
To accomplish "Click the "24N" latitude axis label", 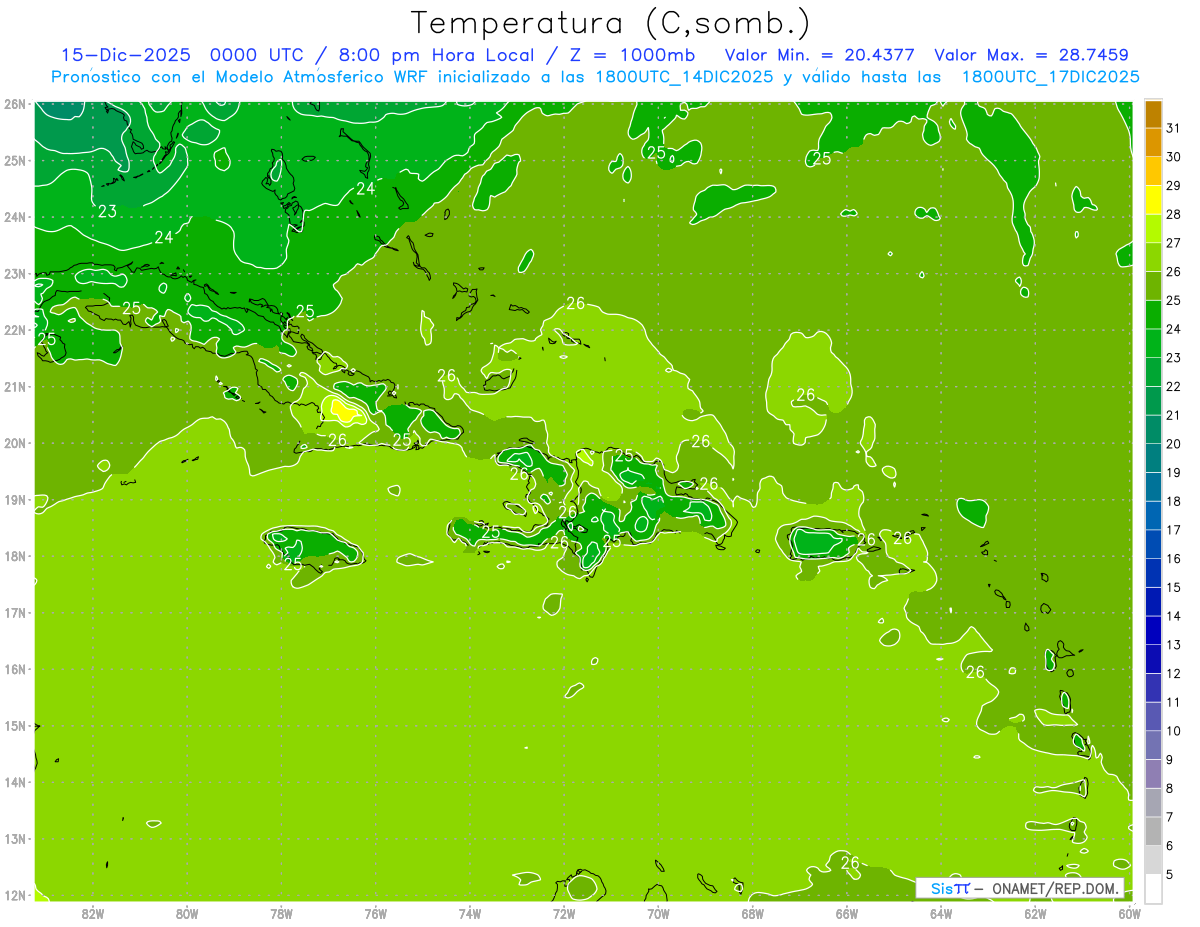I will click(x=14, y=217).
